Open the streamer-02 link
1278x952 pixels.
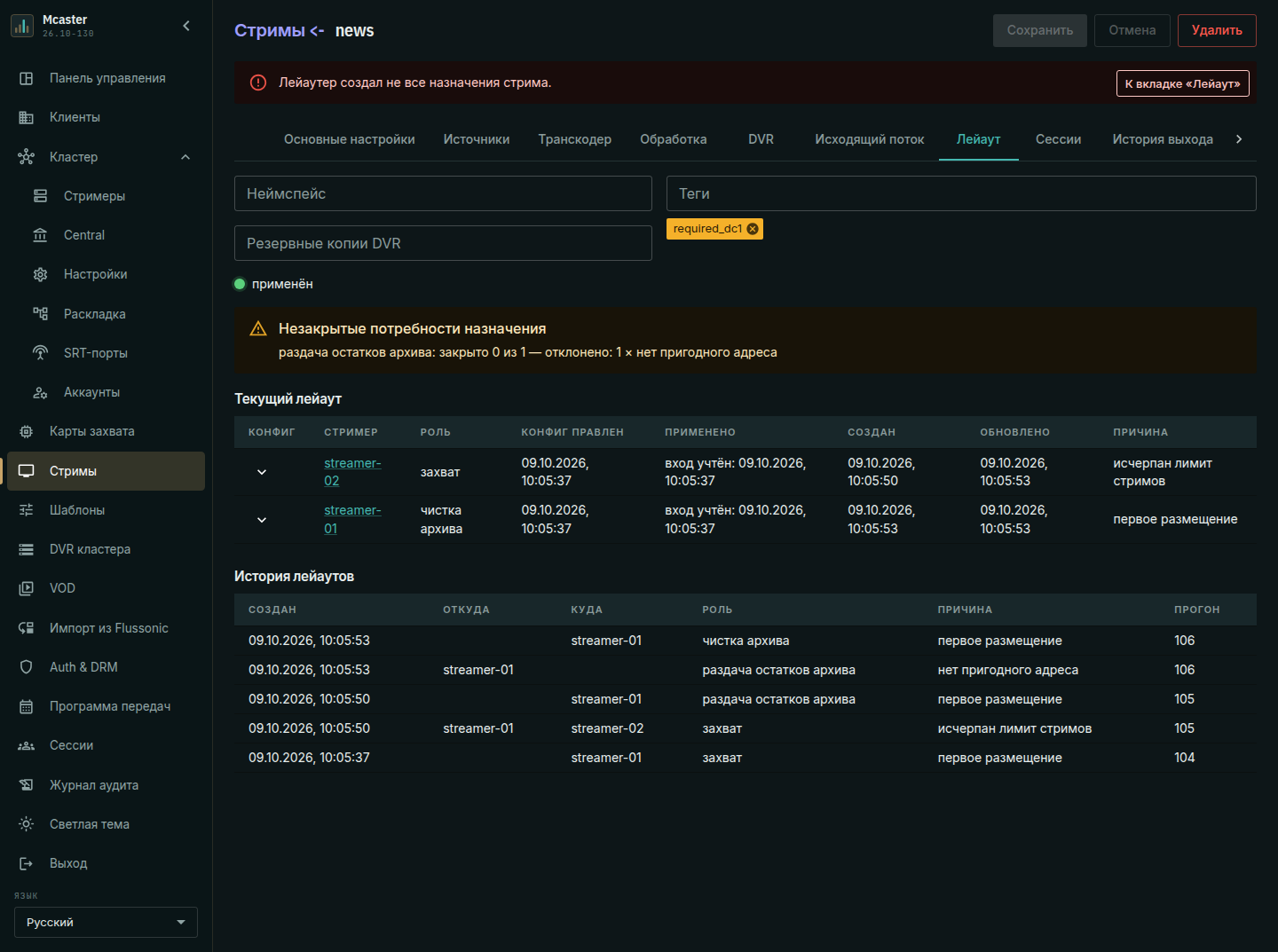352,472
